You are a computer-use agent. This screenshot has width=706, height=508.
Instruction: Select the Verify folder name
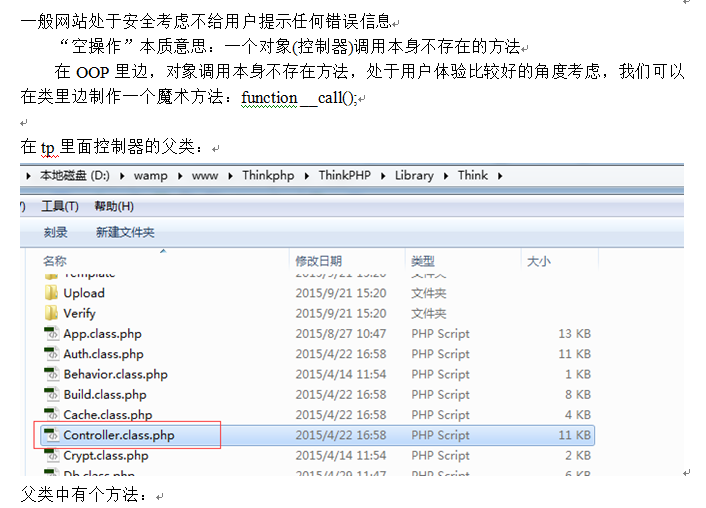tap(80, 313)
